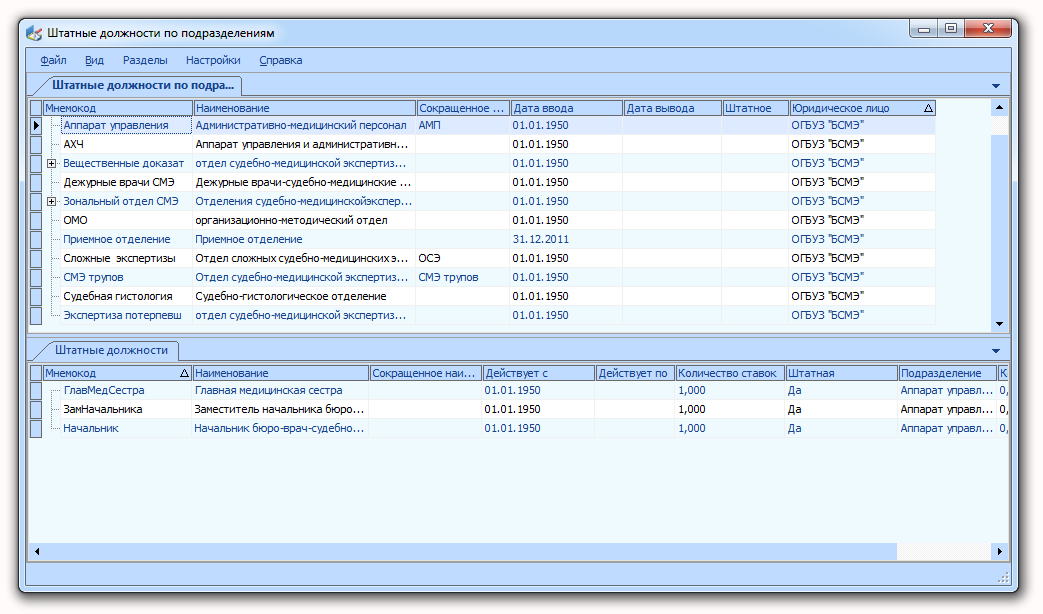
Task: Tick the row checkbox for АХЧ
Action: tap(36, 144)
